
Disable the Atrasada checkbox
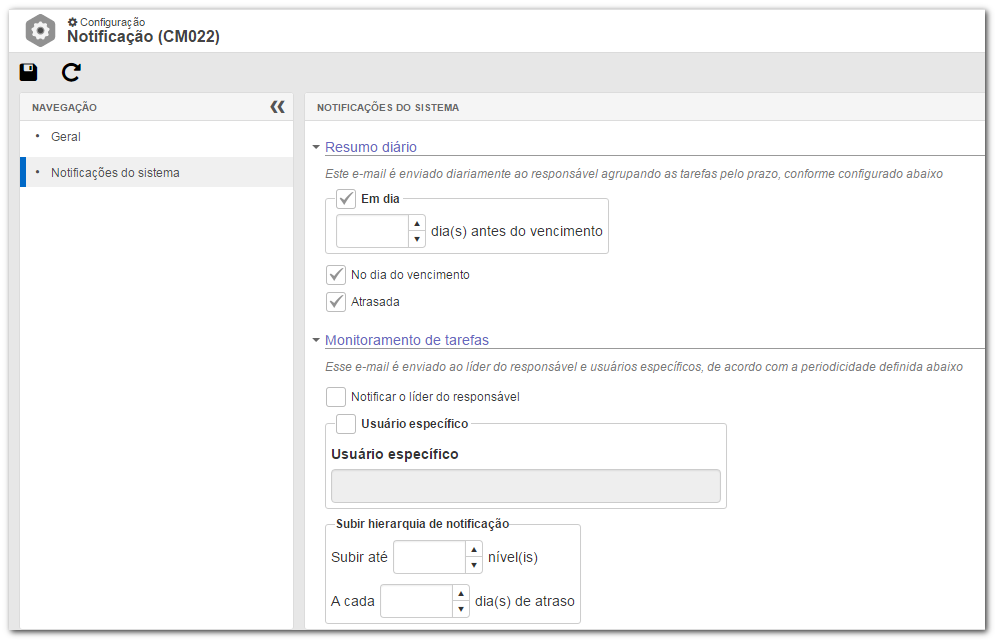(336, 302)
